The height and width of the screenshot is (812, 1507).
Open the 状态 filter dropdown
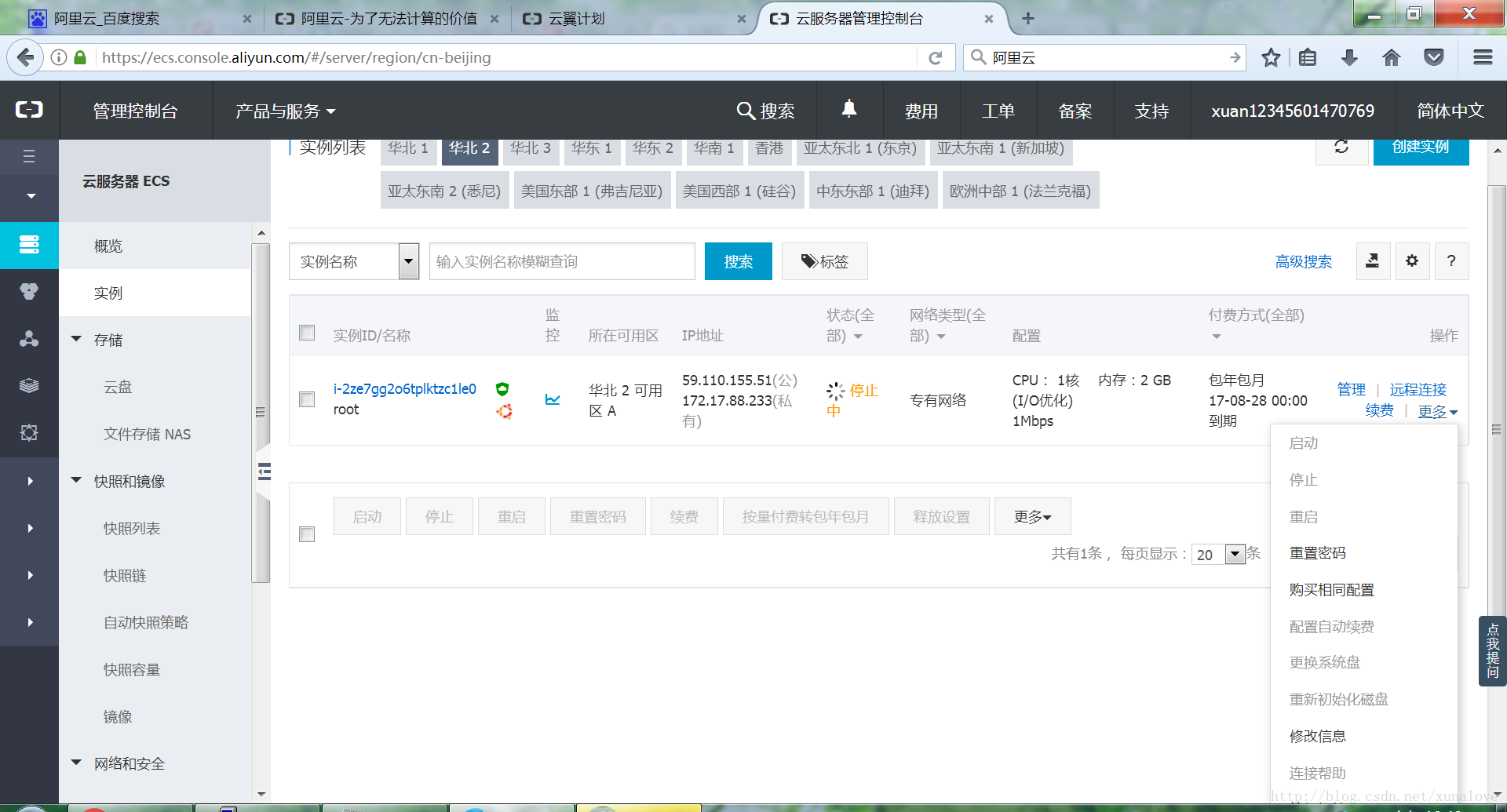pos(858,337)
